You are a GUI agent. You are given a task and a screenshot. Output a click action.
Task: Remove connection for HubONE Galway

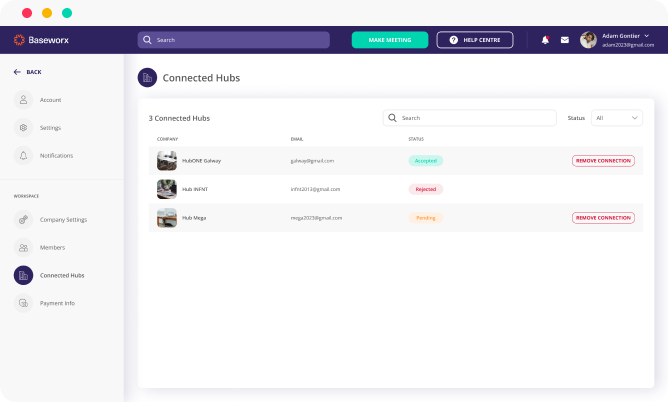(x=603, y=161)
